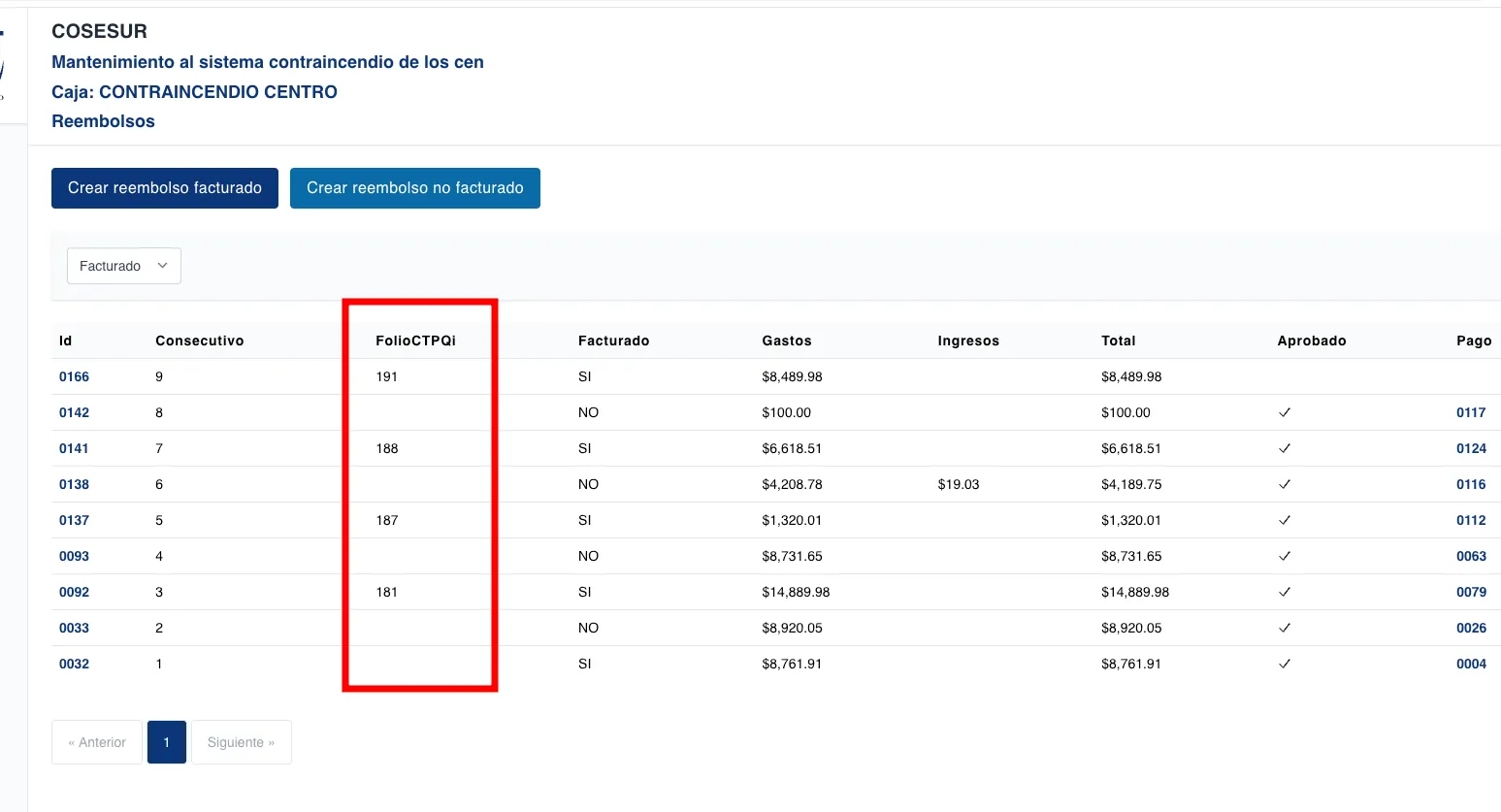This screenshot has width=1501, height=812.
Task: Open reimbursement Id 0138
Action: coord(74,484)
